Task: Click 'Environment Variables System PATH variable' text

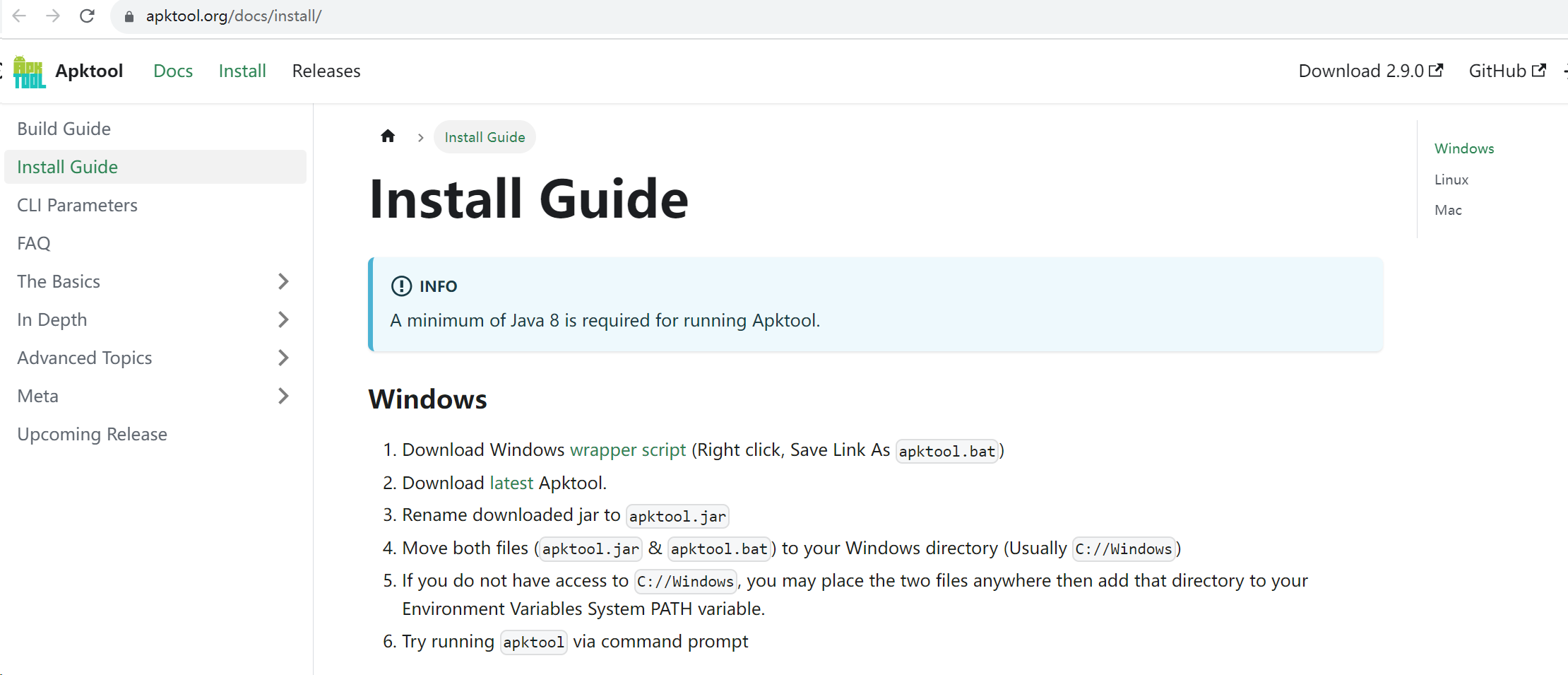Action: pos(583,609)
